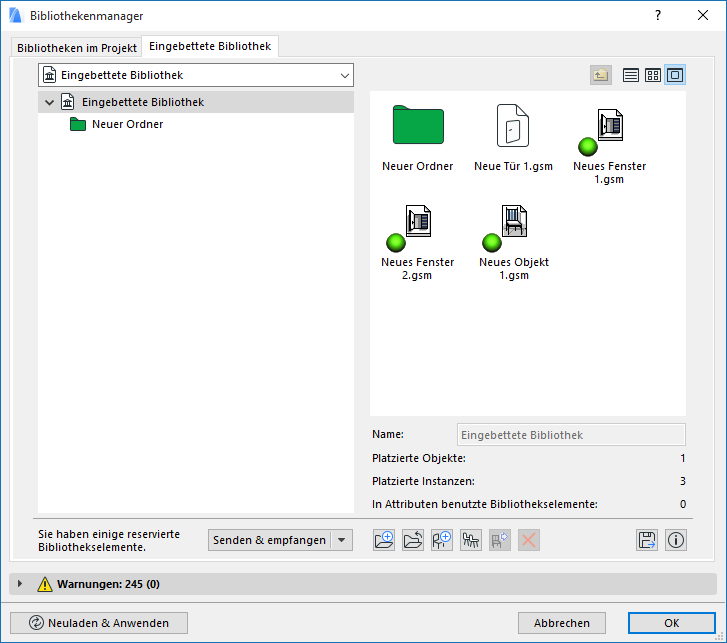The height and width of the screenshot is (643, 727).
Task: Expand the Warnungen section
Action: point(19,584)
